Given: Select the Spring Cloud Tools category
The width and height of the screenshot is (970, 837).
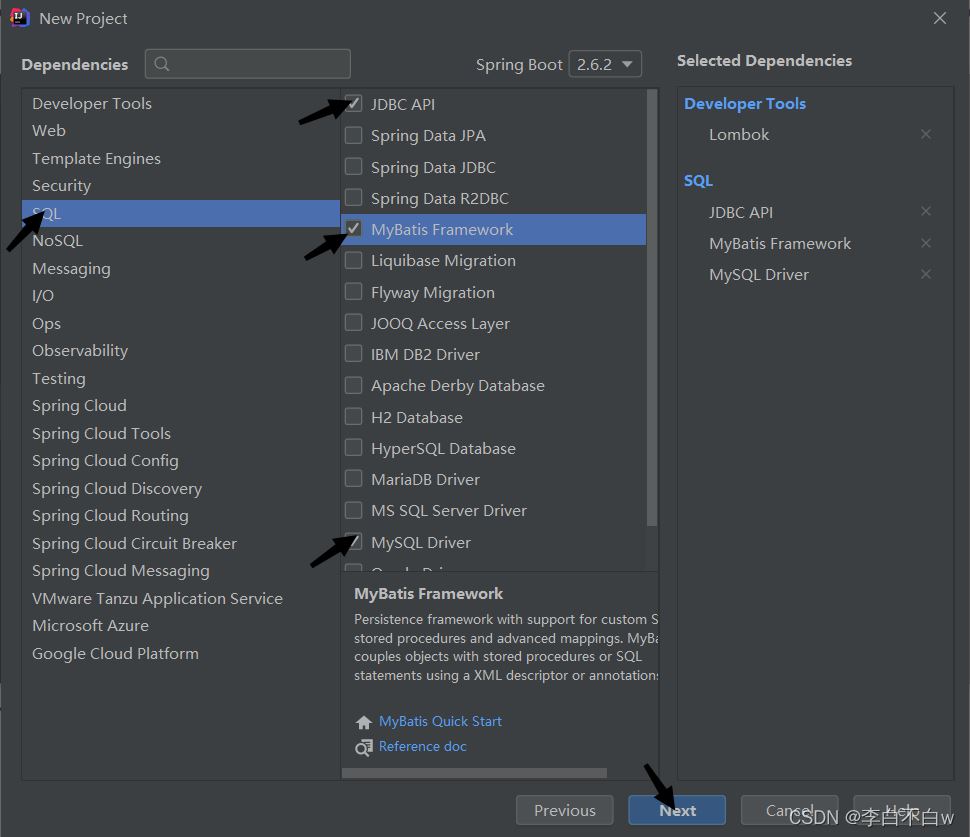Looking at the screenshot, I should point(181,433).
